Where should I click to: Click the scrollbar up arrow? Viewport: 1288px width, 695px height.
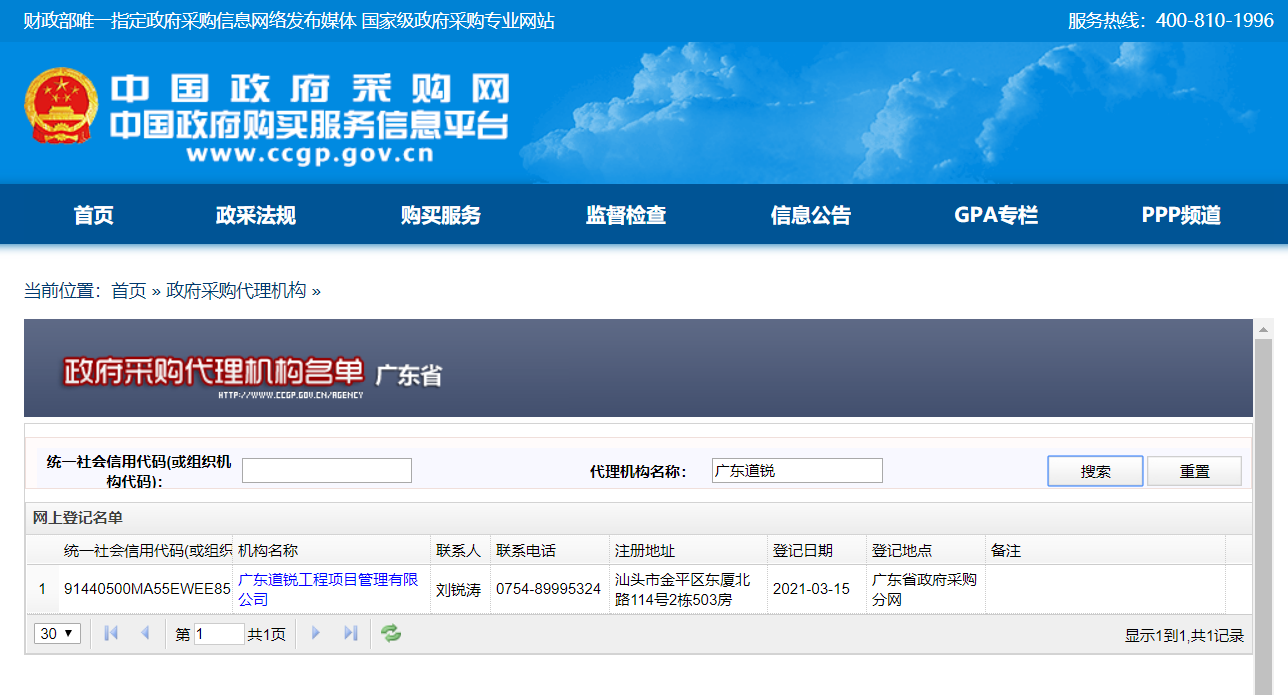click(x=1264, y=329)
